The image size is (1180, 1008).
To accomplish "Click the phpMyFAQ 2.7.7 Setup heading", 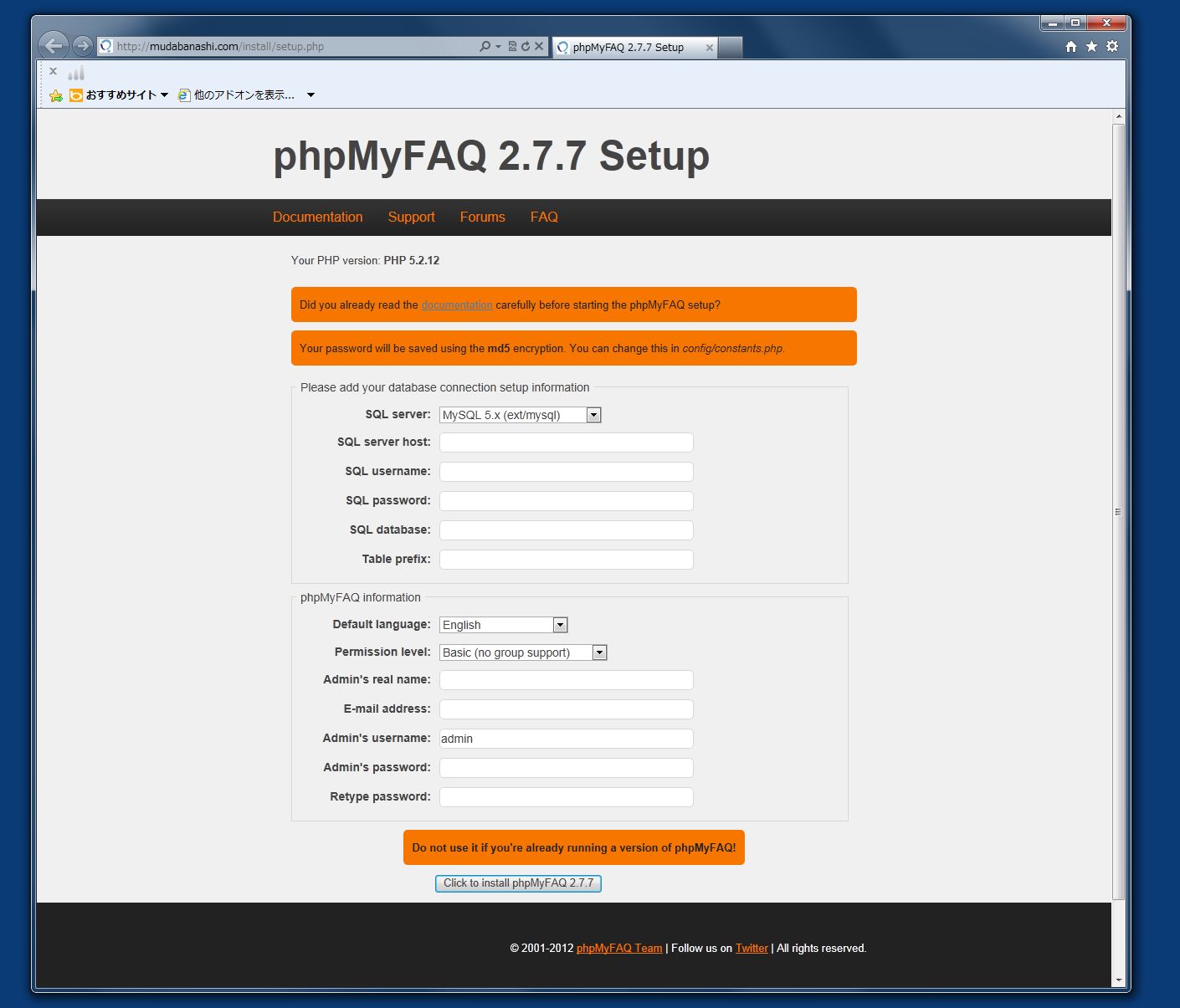I will click(x=491, y=156).
